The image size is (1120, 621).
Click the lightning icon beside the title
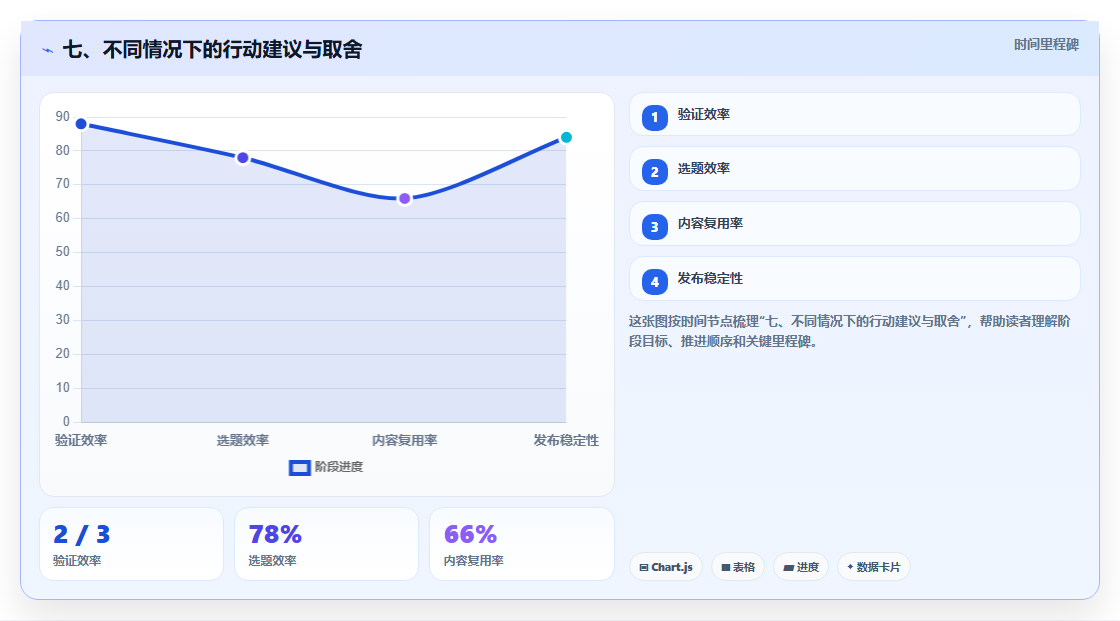coord(48,50)
